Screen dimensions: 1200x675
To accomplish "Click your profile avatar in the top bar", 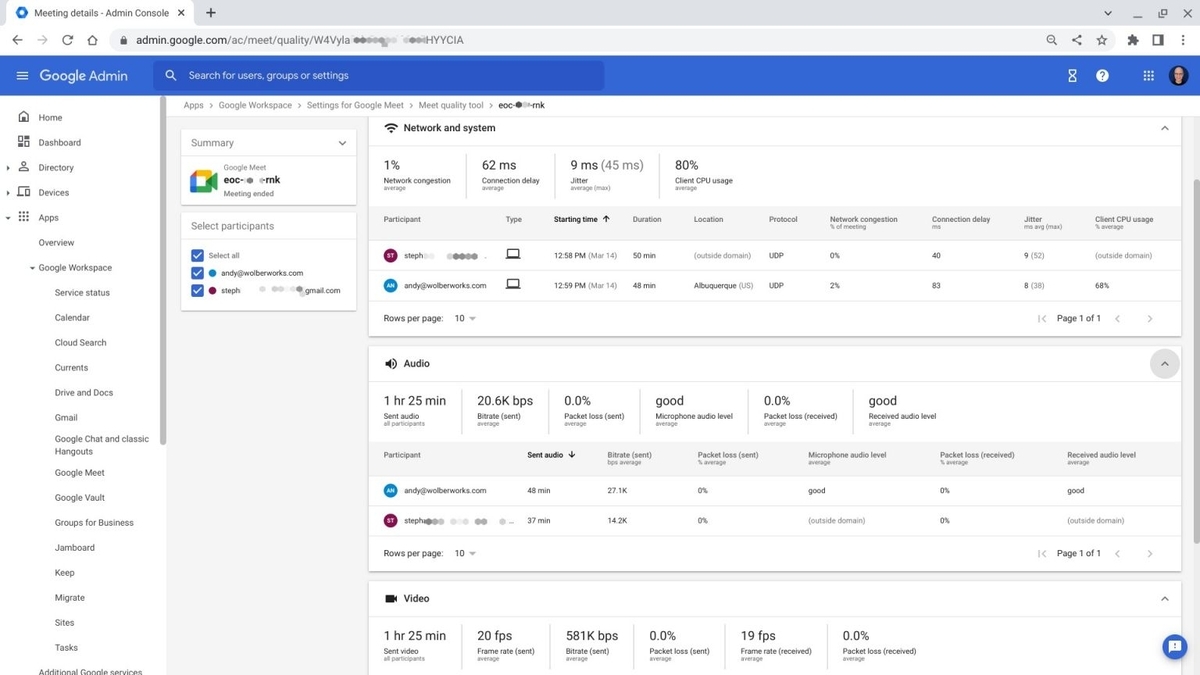I will (1177, 75).
